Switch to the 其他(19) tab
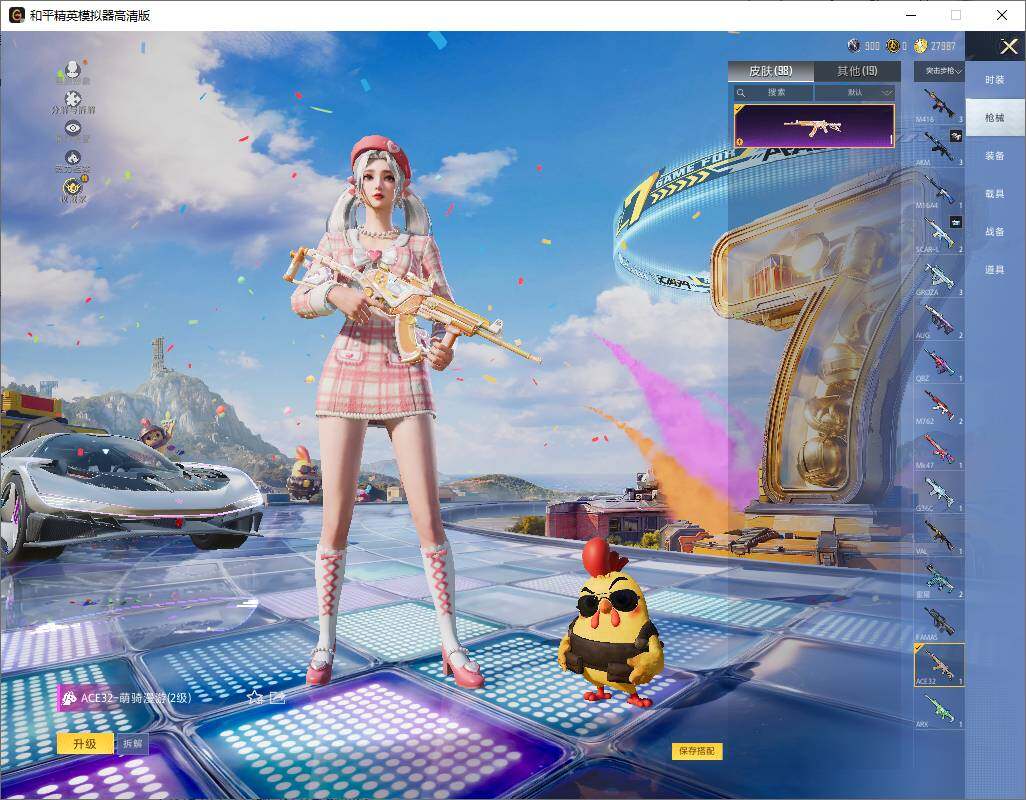The image size is (1026, 800). pyautogui.click(x=857, y=71)
